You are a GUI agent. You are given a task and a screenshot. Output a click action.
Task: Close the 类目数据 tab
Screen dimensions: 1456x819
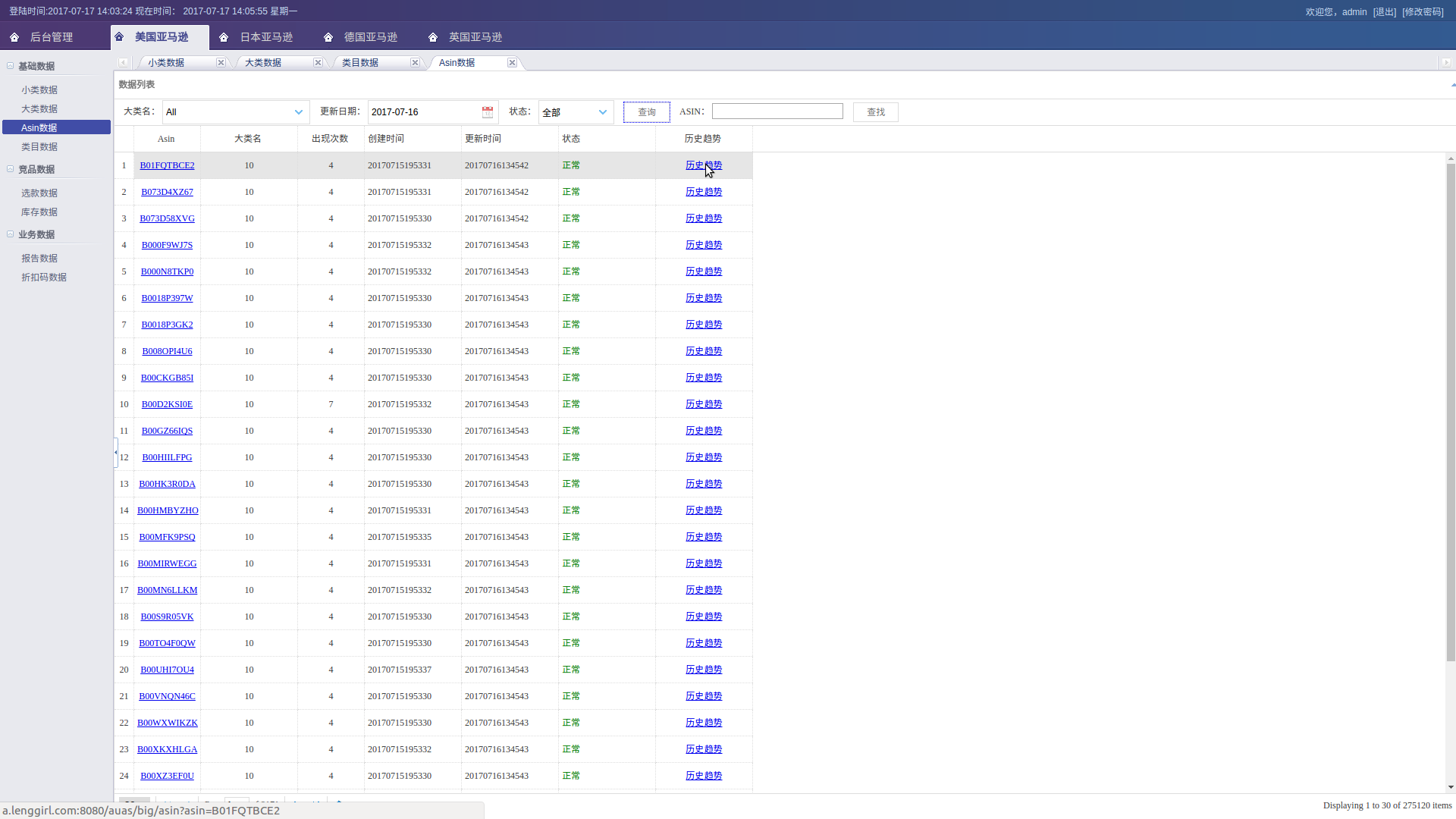click(415, 63)
